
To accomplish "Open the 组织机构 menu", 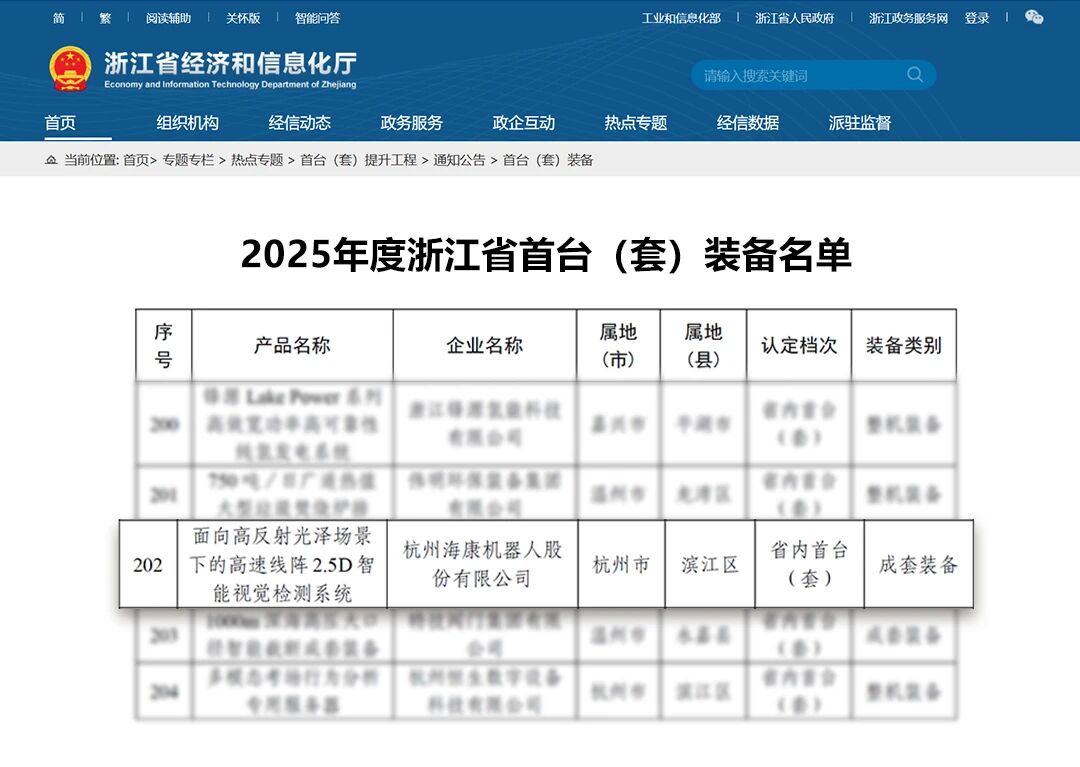I will (187, 123).
